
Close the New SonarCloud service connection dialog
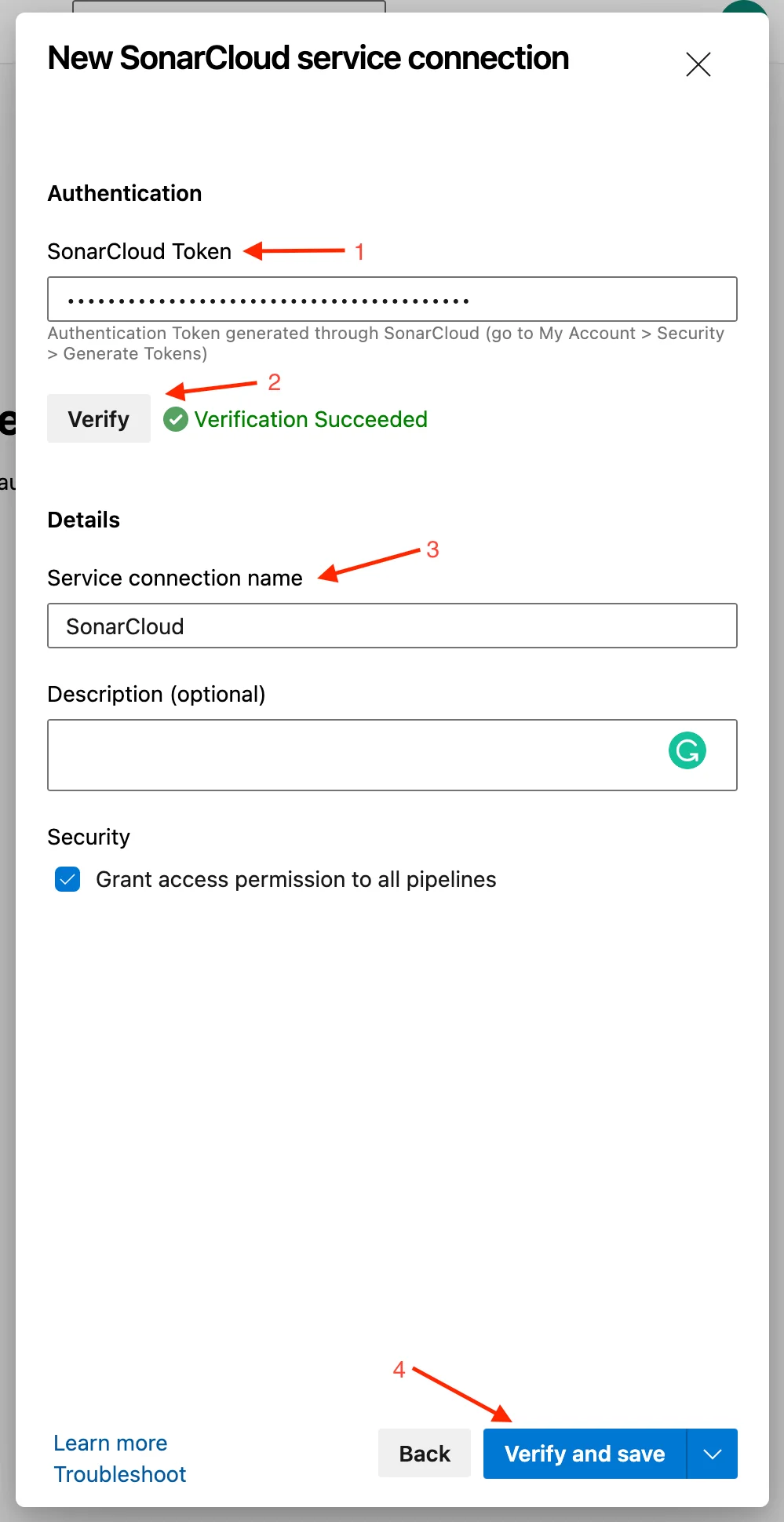point(698,64)
